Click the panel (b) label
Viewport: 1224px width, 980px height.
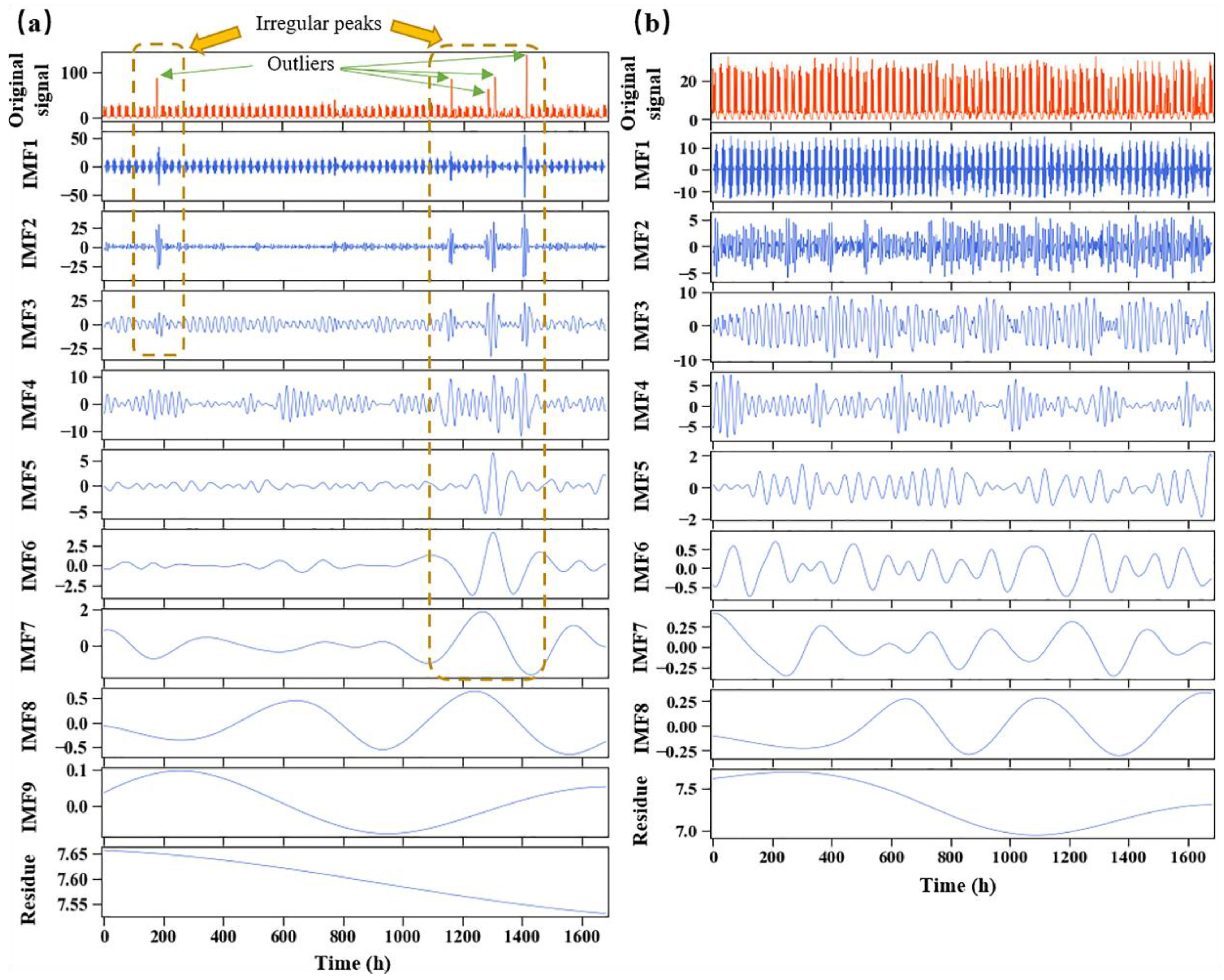pos(652,21)
